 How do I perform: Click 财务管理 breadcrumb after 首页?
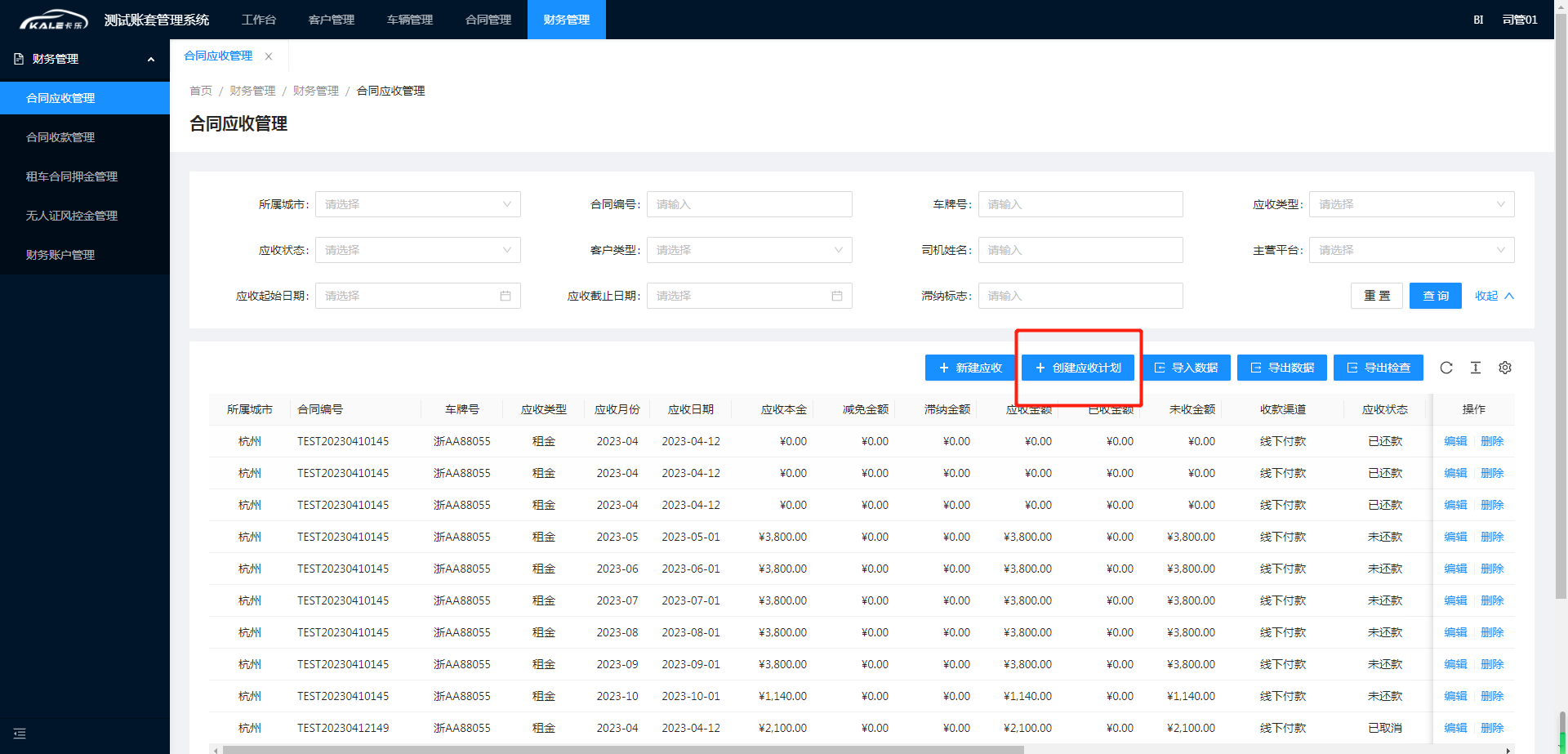click(252, 91)
